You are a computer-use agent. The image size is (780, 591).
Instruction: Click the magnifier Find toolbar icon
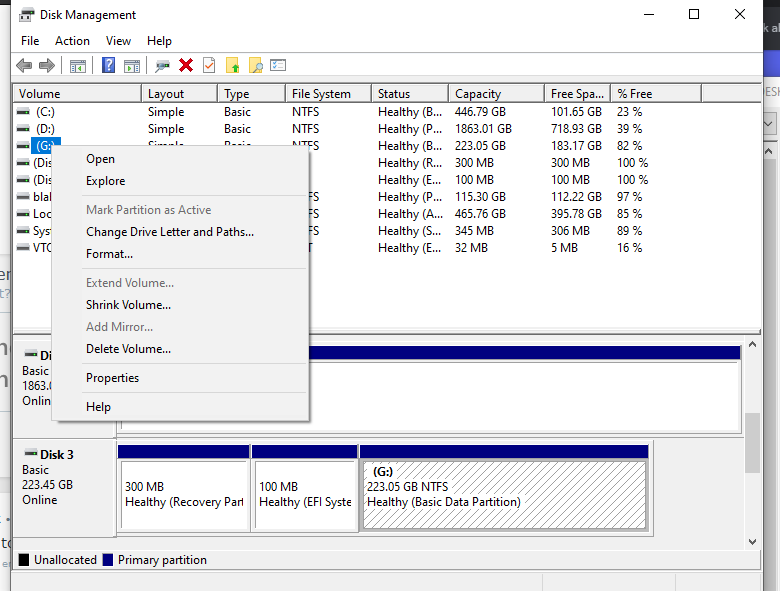pos(255,66)
